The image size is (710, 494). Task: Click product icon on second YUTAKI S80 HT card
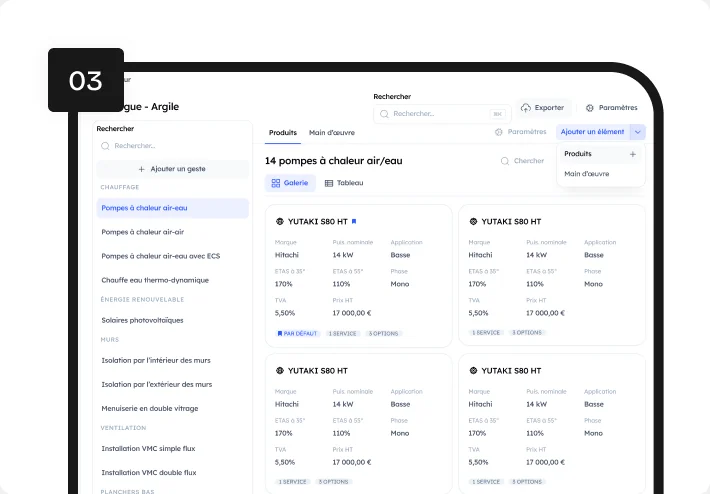pos(473,221)
